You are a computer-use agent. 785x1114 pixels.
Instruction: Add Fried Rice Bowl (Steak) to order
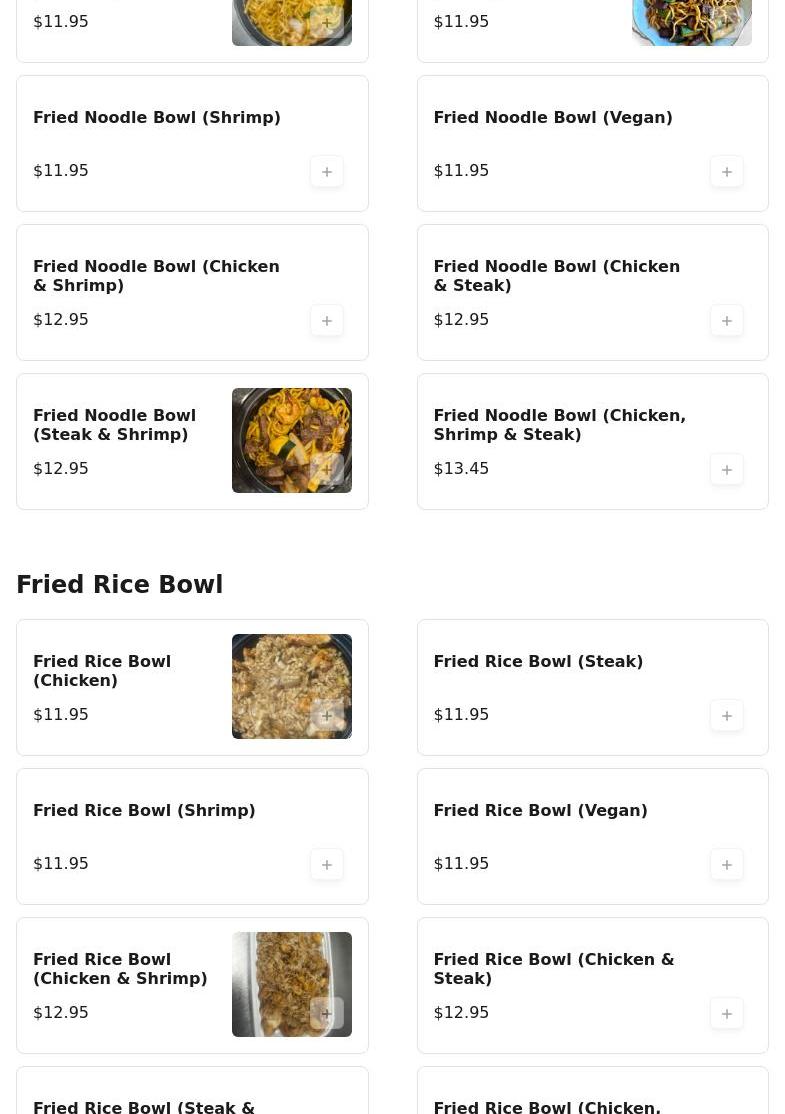tap(727, 716)
